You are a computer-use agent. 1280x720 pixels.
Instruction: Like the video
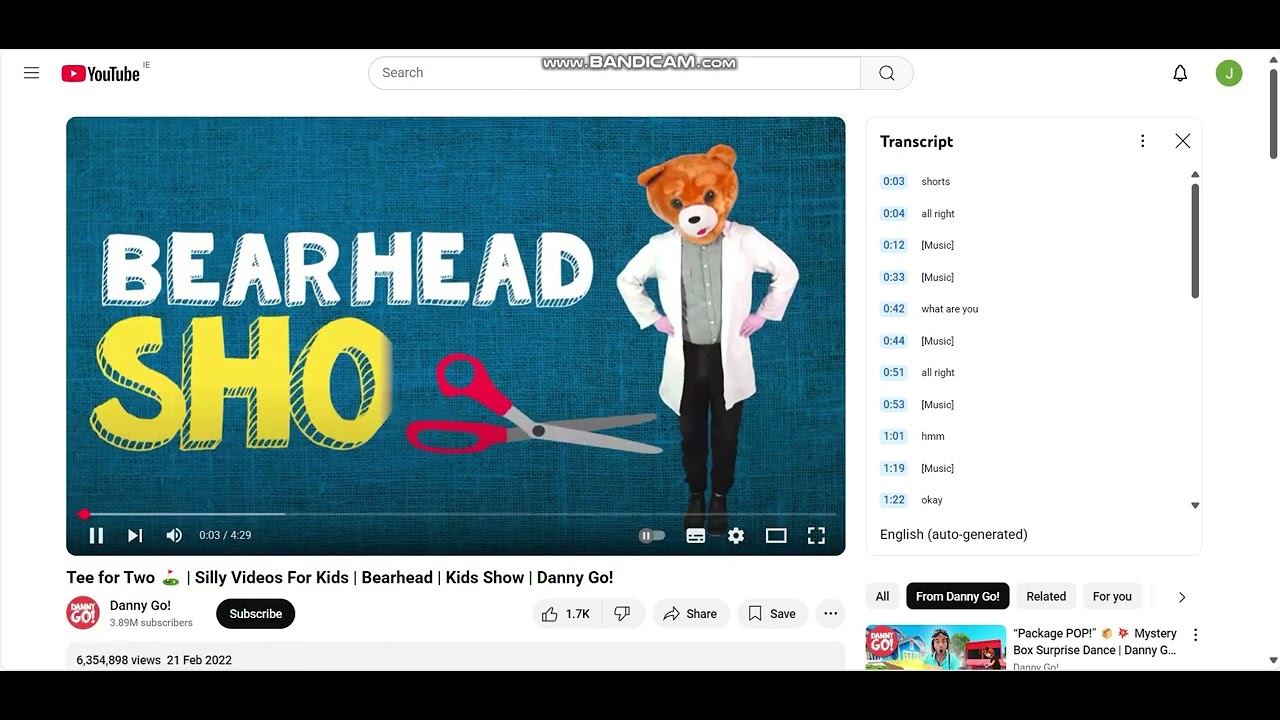click(565, 614)
